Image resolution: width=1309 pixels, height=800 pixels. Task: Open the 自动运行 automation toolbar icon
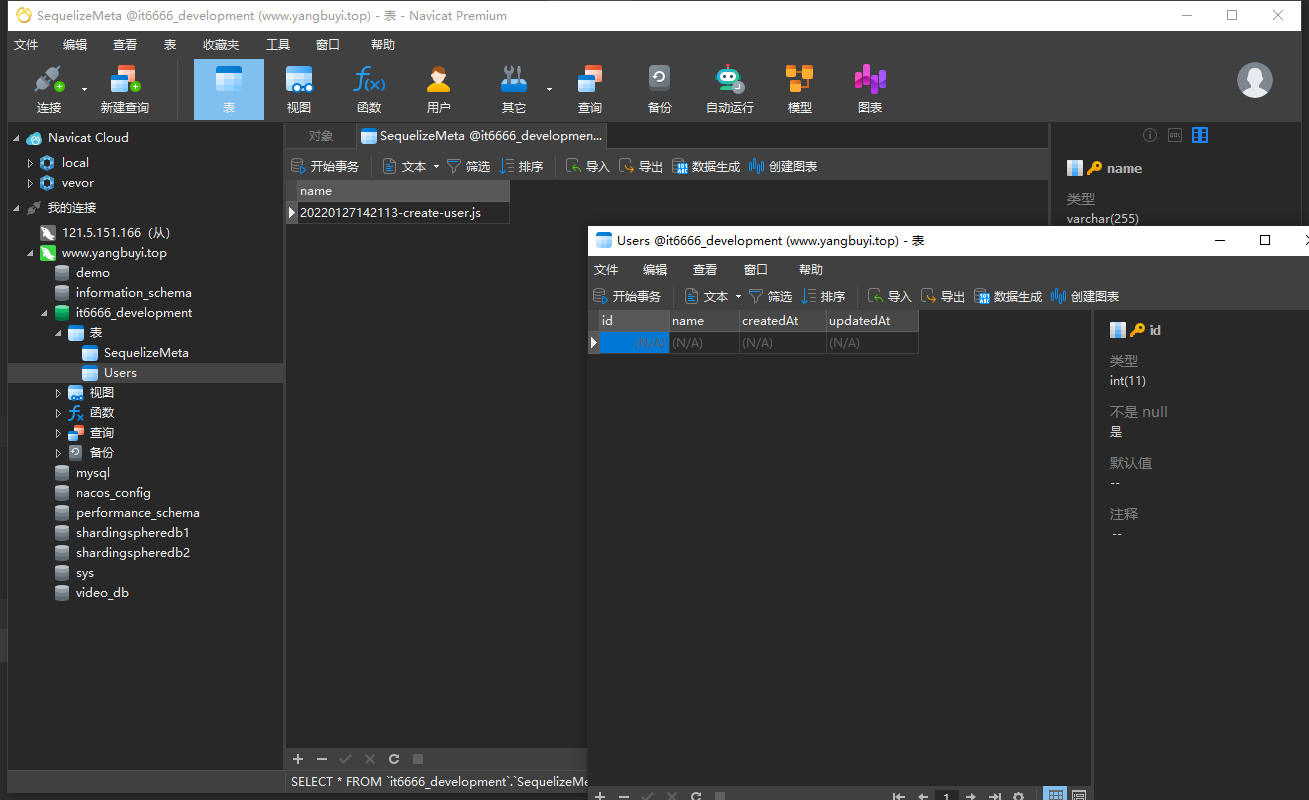pyautogui.click(x=730, y=90)
